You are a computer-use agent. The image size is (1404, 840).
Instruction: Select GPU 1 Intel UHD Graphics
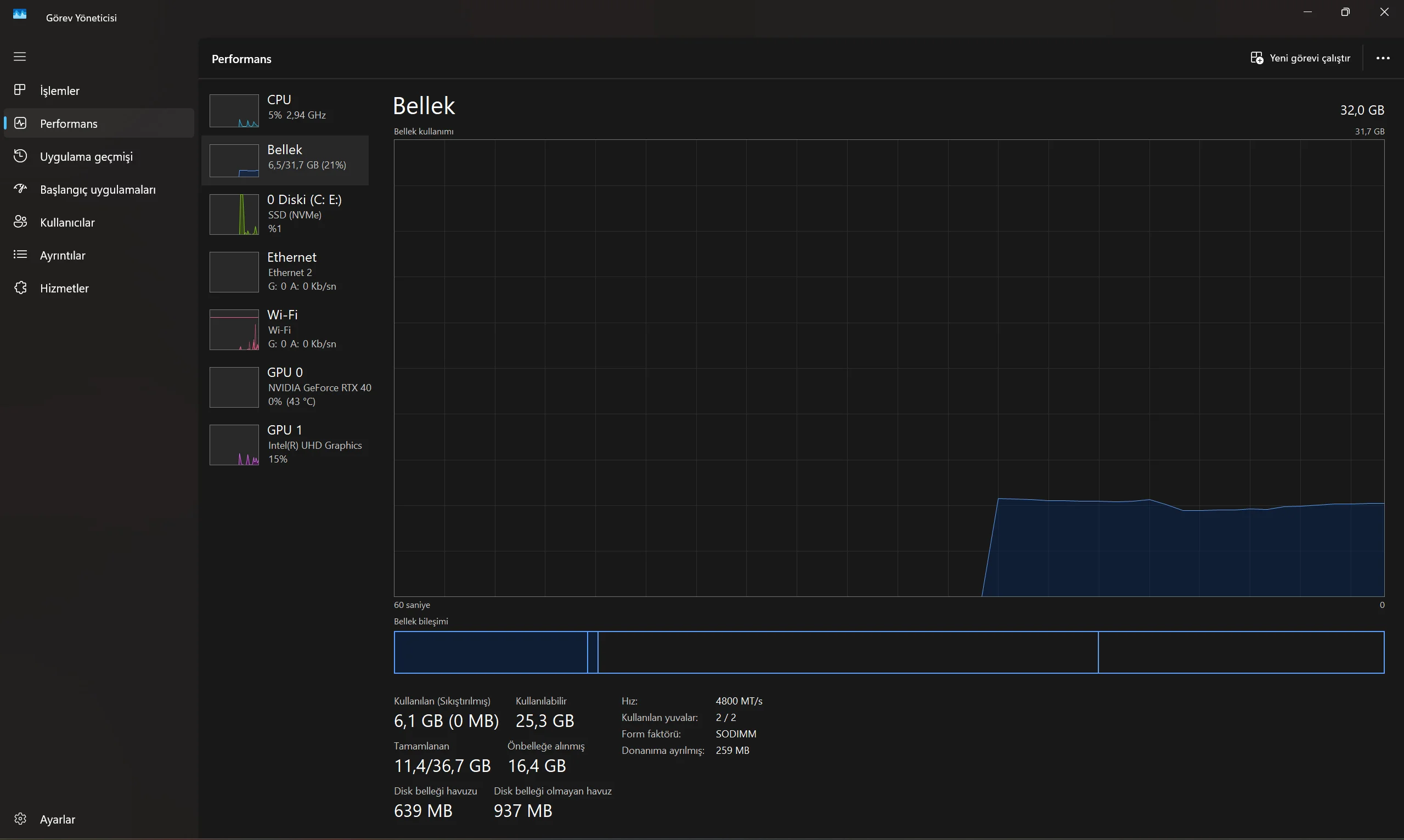coord(285,445)
